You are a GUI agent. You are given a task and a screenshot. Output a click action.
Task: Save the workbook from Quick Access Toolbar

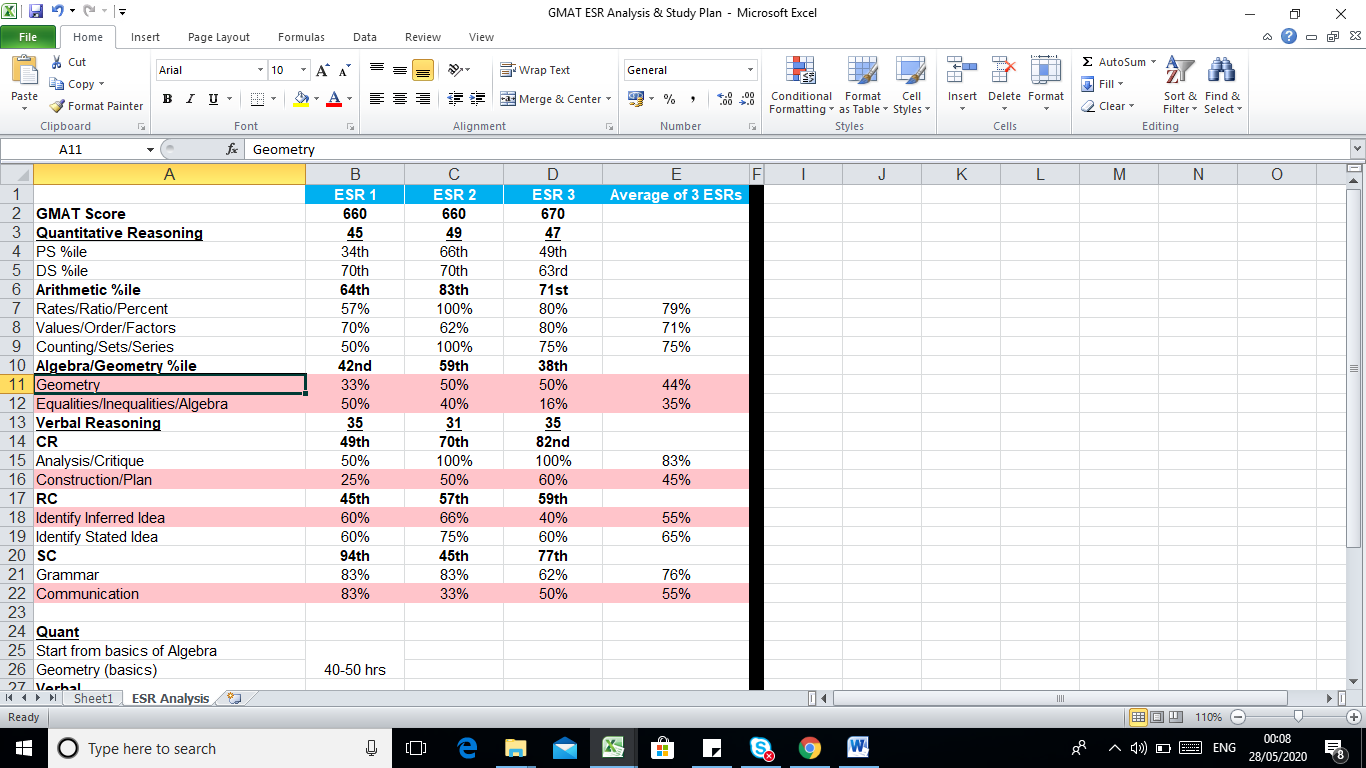coord(36,12)
